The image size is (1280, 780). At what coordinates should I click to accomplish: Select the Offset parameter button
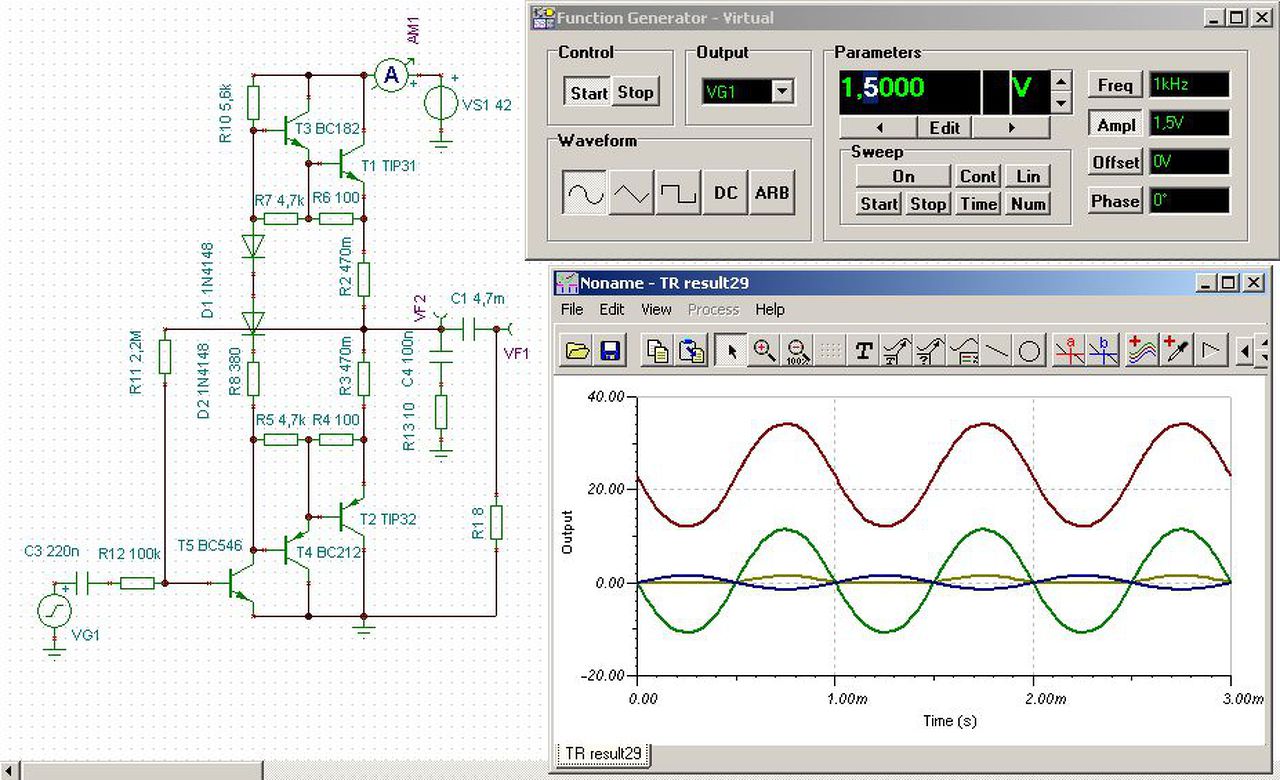1114,162
